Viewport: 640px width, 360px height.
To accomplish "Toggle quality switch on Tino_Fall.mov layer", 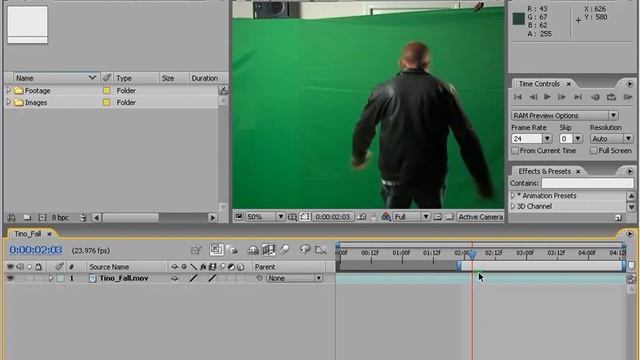I will click(x=193, y=278).
